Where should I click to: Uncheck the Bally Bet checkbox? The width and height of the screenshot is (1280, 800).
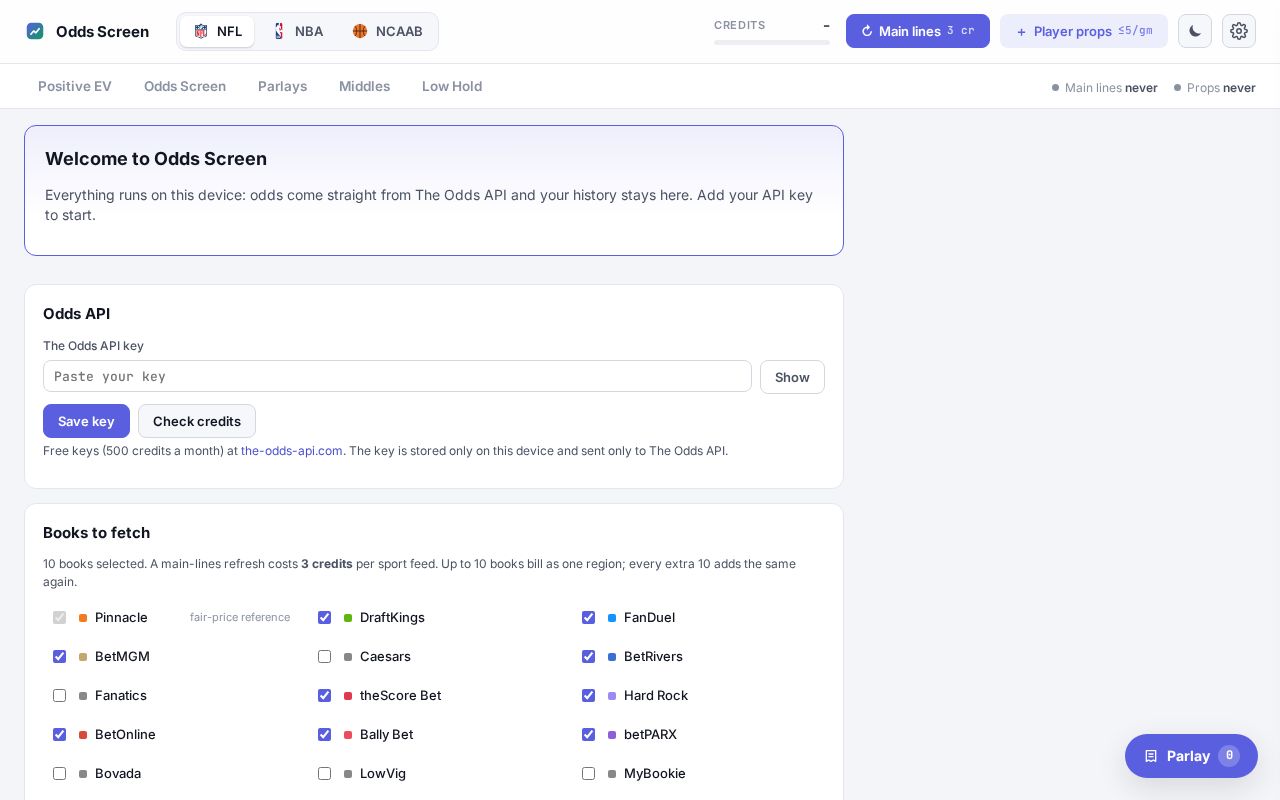324,735
